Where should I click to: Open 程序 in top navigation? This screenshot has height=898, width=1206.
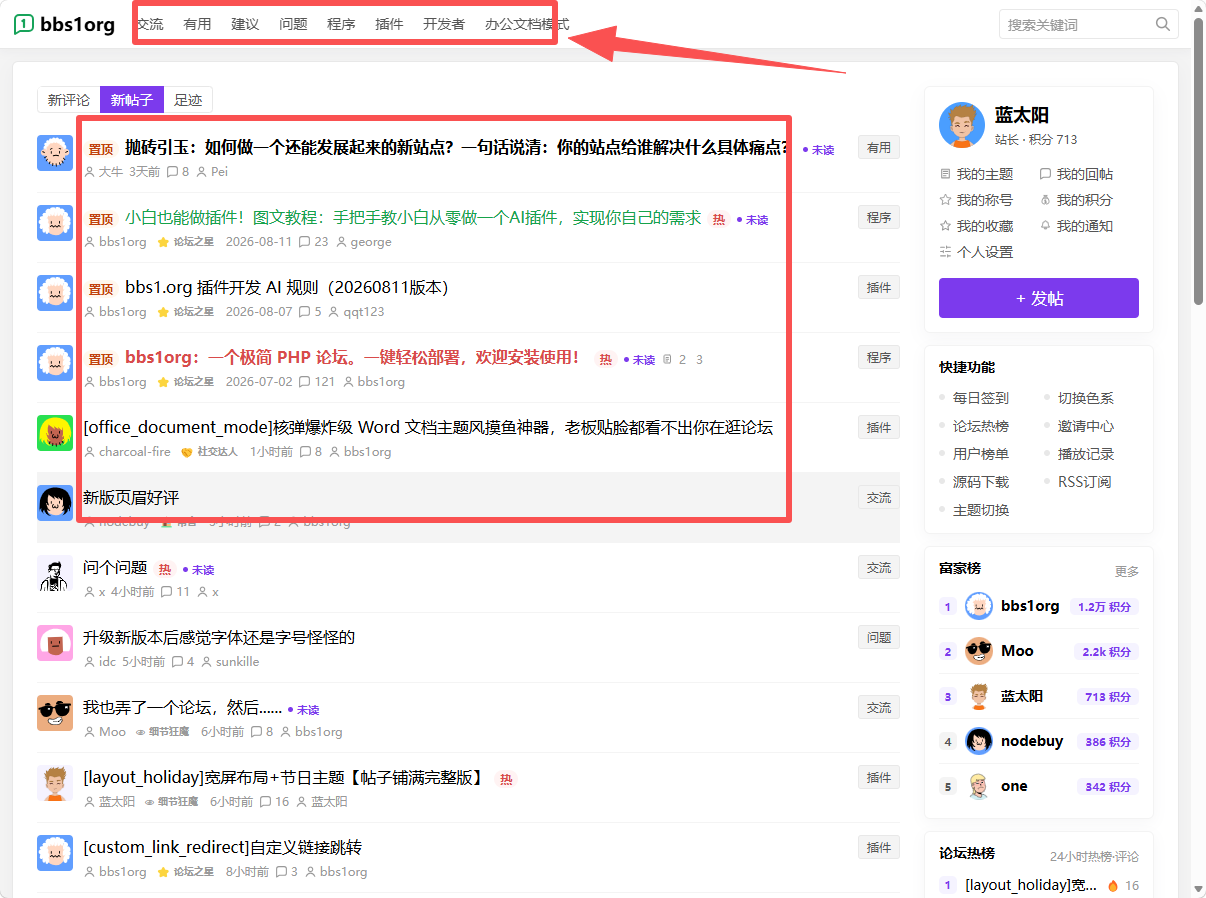pyautogui.click(x=341, y=24)
